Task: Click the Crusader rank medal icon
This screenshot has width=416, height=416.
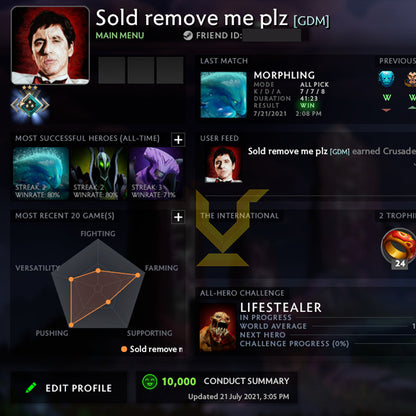Action: [30, 104]
